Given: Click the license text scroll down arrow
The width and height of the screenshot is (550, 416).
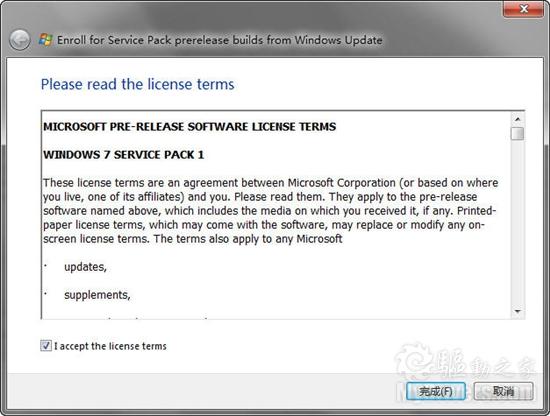Looking at the screenshot, I should tap(517, 311).
